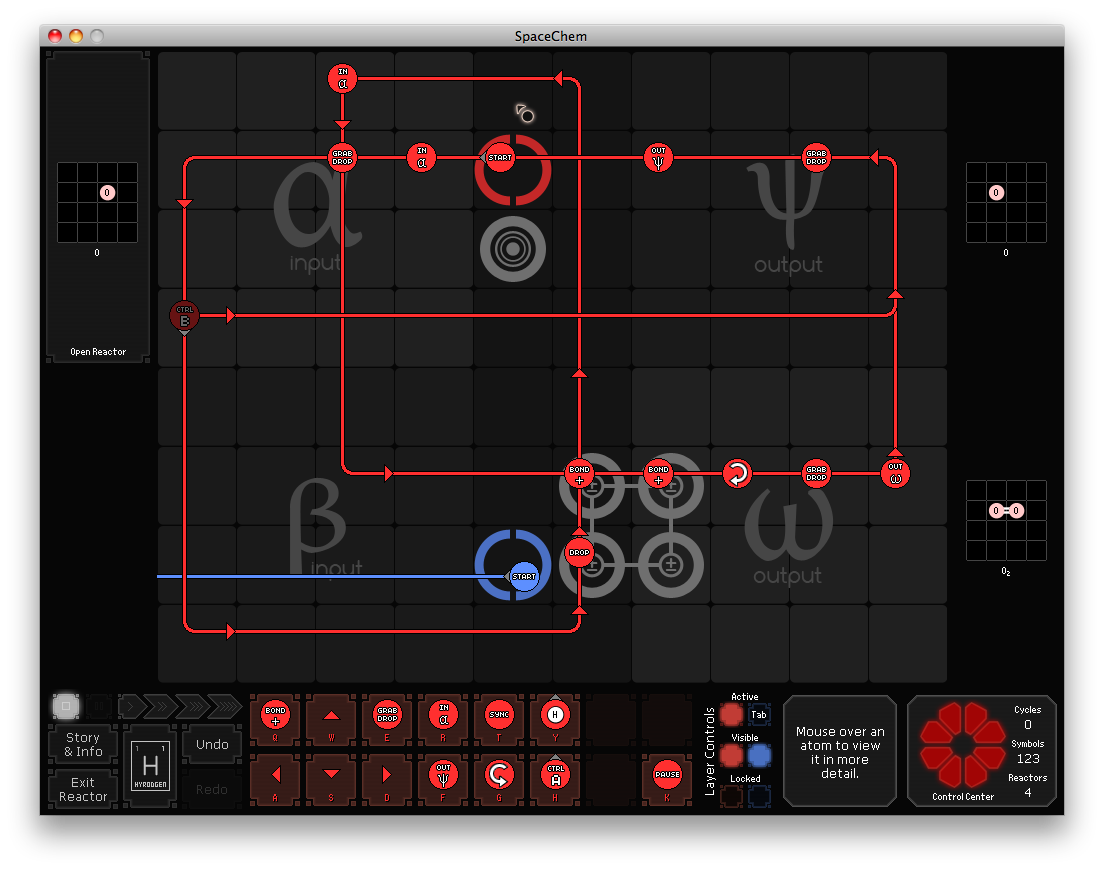The image size is (1104, 870).
Task: Click the psi output molecule preview
Action: (x=1005, y=202)
